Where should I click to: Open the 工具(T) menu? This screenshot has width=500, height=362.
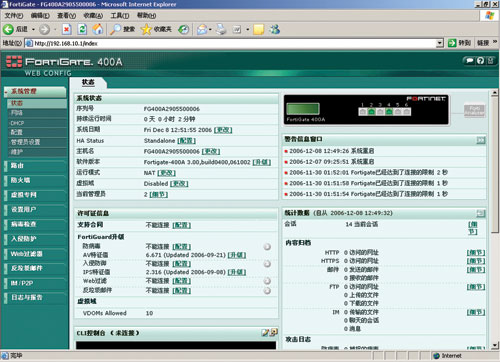coord(120,16)
